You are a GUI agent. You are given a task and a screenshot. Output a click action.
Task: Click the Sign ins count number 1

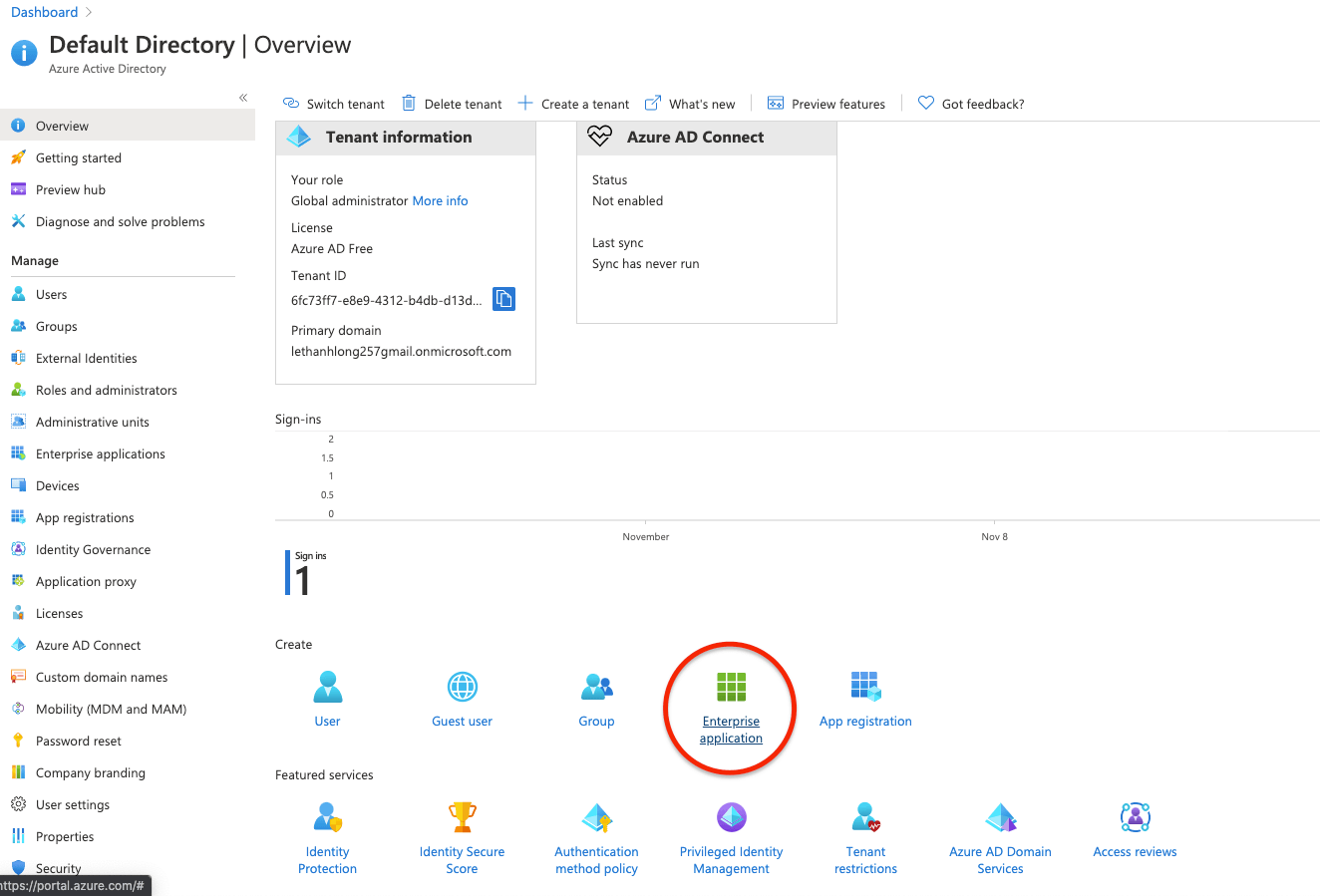[303, 581]
